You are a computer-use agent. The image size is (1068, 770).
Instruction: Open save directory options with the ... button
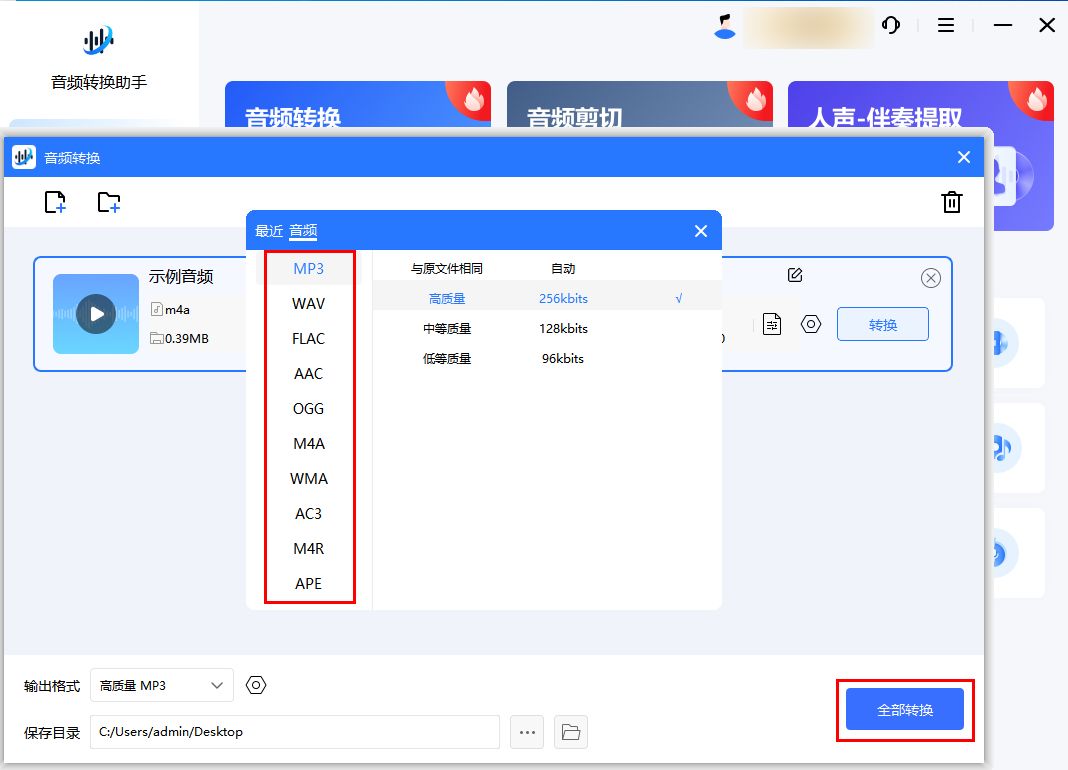pos(527,732)
